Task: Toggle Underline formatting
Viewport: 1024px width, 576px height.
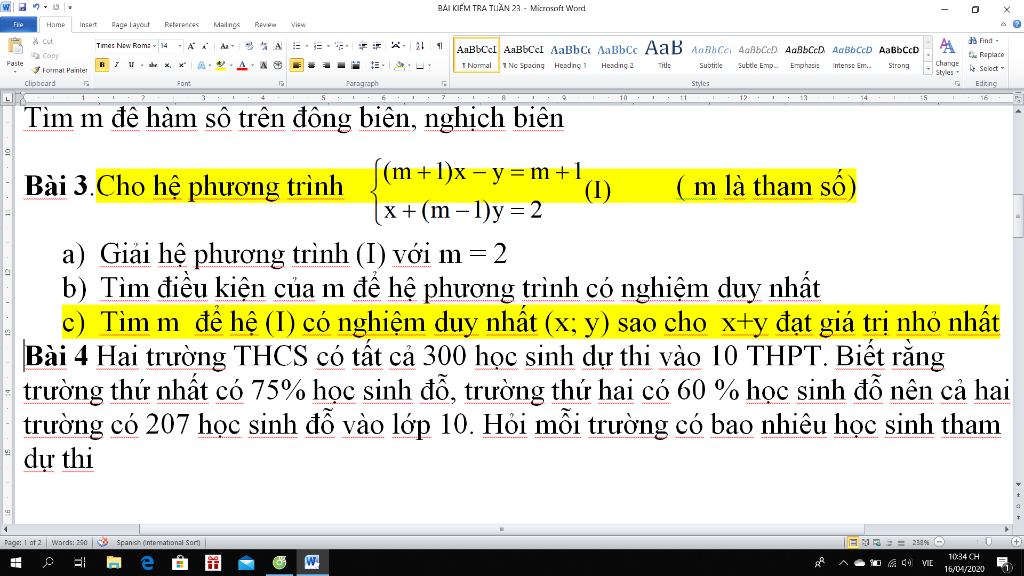Action: point(131,65)
